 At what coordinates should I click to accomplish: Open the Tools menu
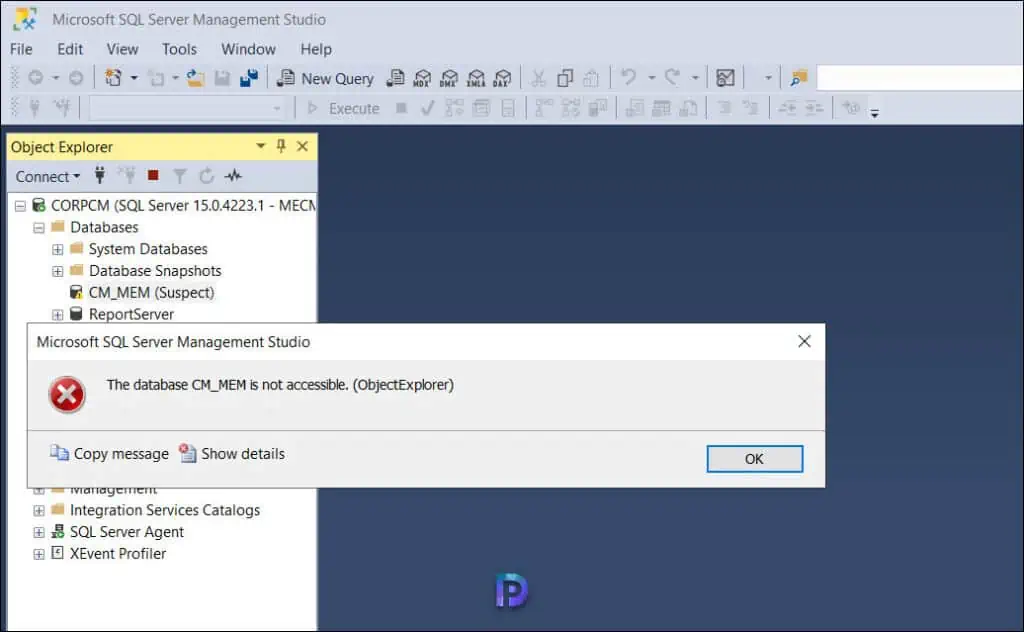pos(179,49)
